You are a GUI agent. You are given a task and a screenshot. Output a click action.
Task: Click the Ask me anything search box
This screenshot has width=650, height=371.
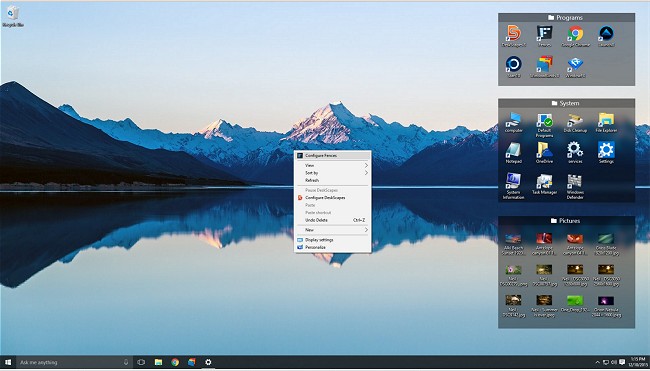click(x=74, y=362)
